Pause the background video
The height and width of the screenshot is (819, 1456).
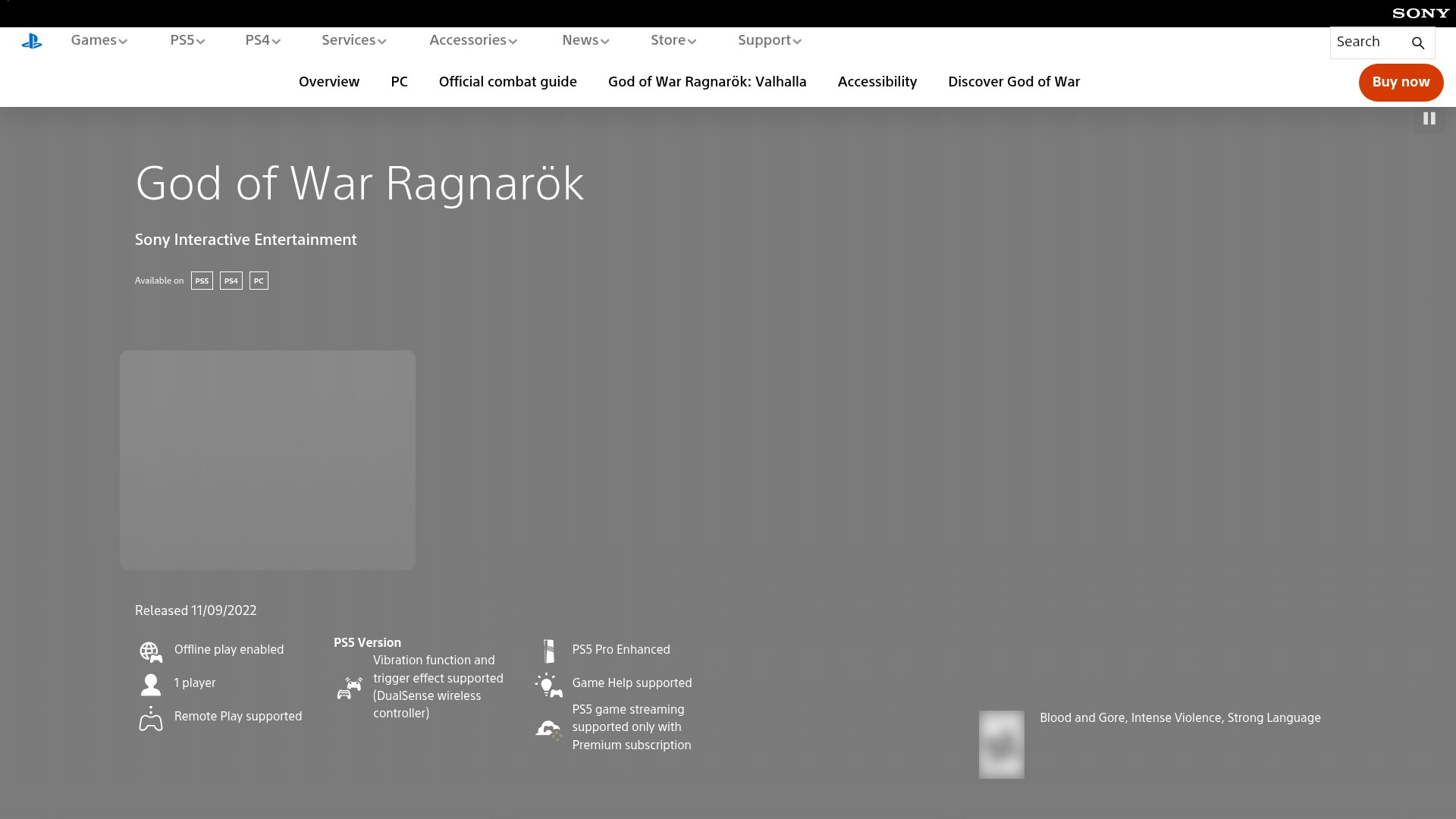click(1429, 118)
